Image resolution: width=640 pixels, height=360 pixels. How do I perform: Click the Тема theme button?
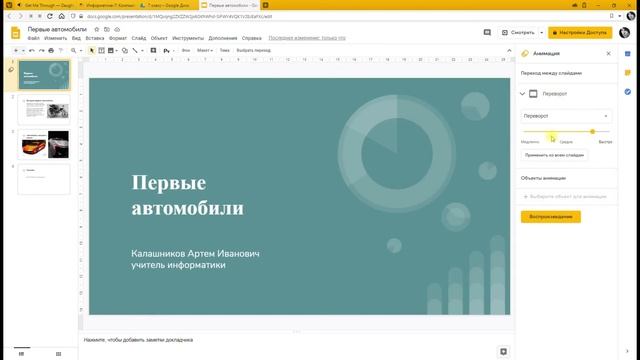click(x=224, y=50)
